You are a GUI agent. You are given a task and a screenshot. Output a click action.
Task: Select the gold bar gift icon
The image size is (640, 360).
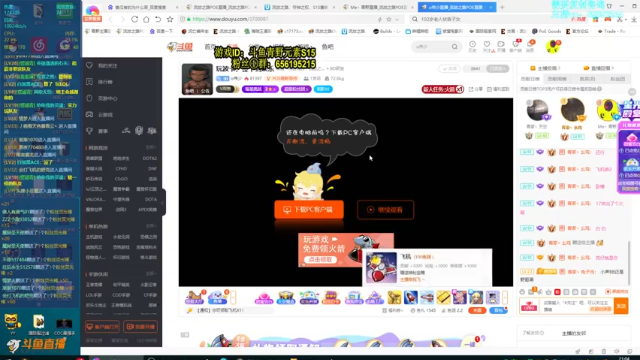tap(443, 297)
